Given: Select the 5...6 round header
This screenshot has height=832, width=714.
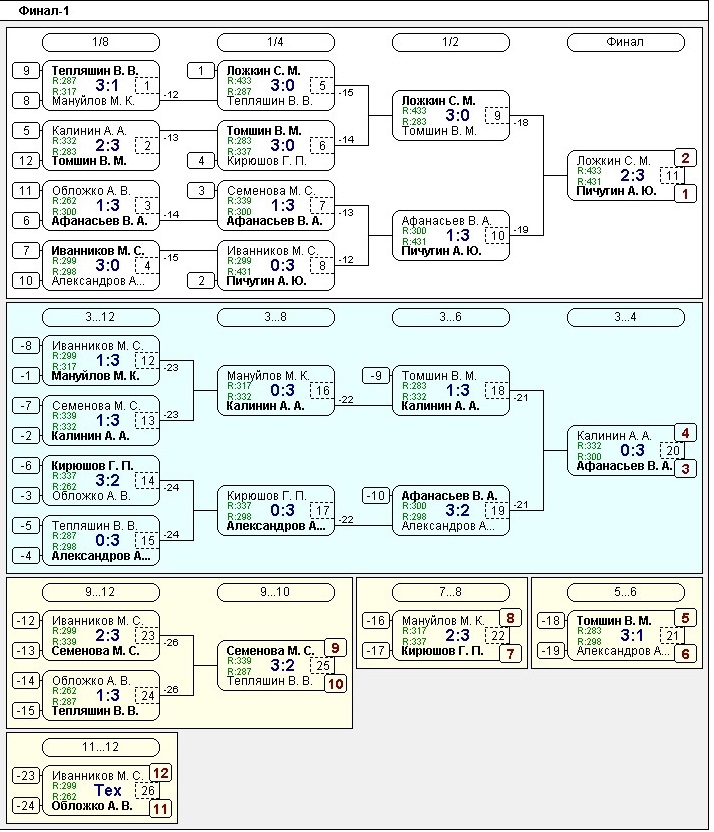Looking at the screenshot, I should click(x=626, y=592).
